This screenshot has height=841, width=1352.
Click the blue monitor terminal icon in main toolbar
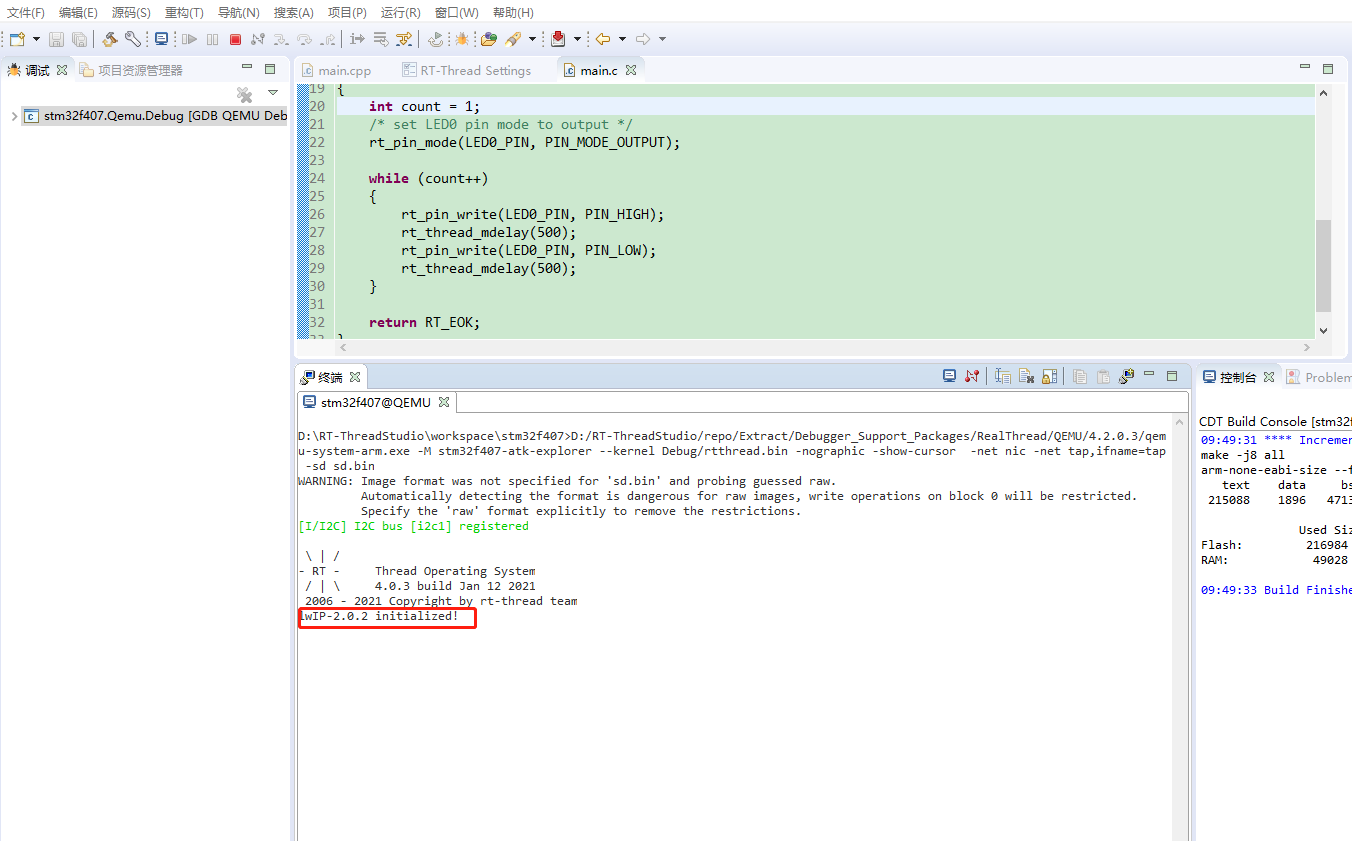click(x=161, y=39)
